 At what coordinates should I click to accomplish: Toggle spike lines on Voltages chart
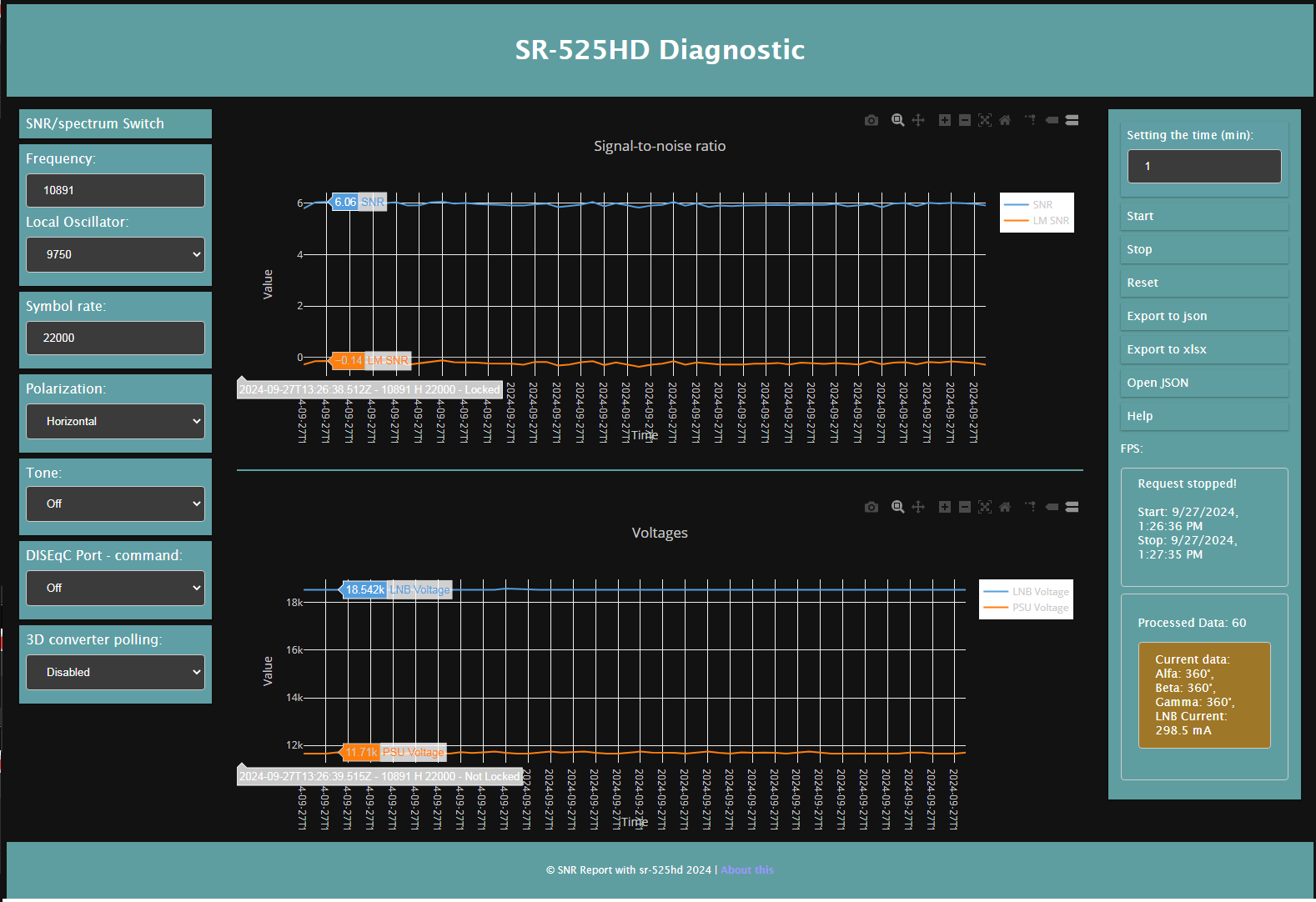pos(1031,507)
